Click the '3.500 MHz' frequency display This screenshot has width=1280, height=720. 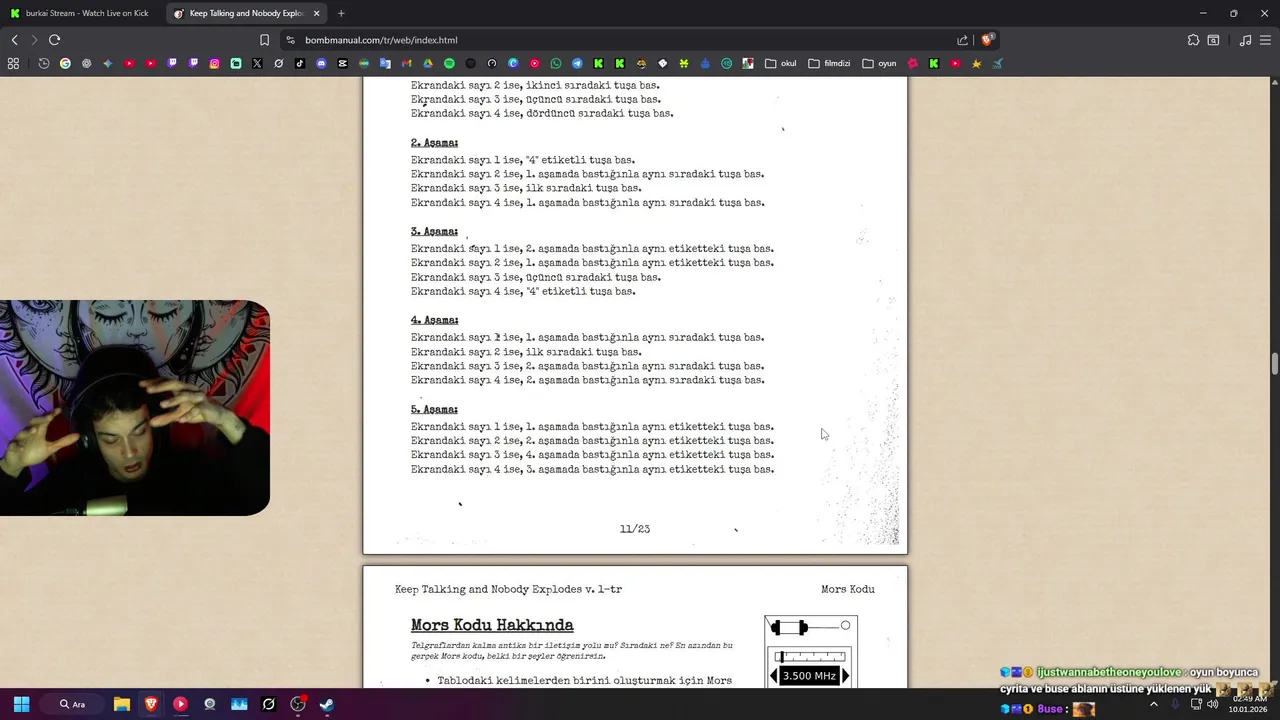[x=809, y=676]
